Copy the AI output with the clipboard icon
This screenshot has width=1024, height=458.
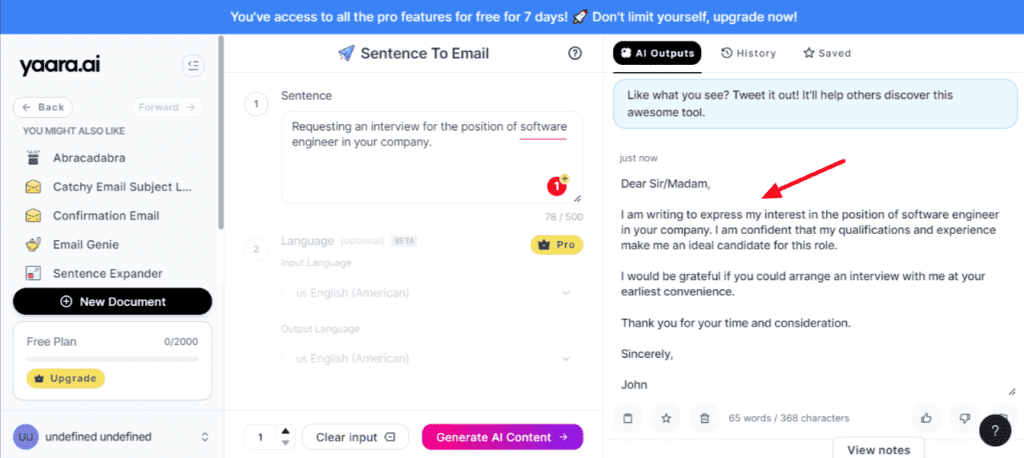tap(628, 418)
